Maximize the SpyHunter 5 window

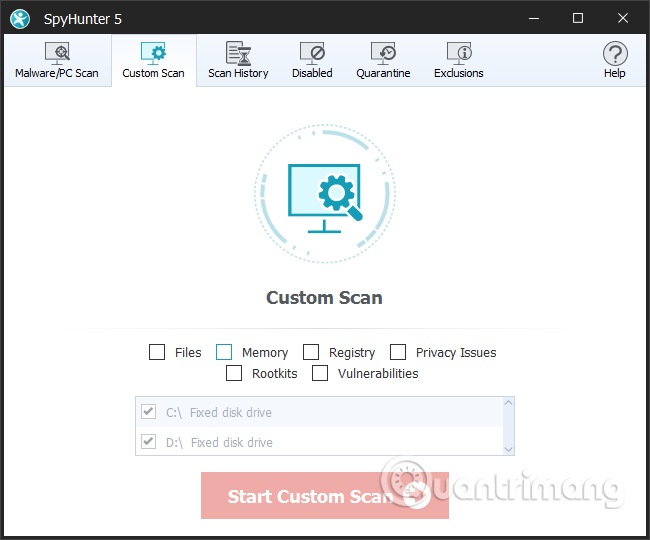click(578, 18)
